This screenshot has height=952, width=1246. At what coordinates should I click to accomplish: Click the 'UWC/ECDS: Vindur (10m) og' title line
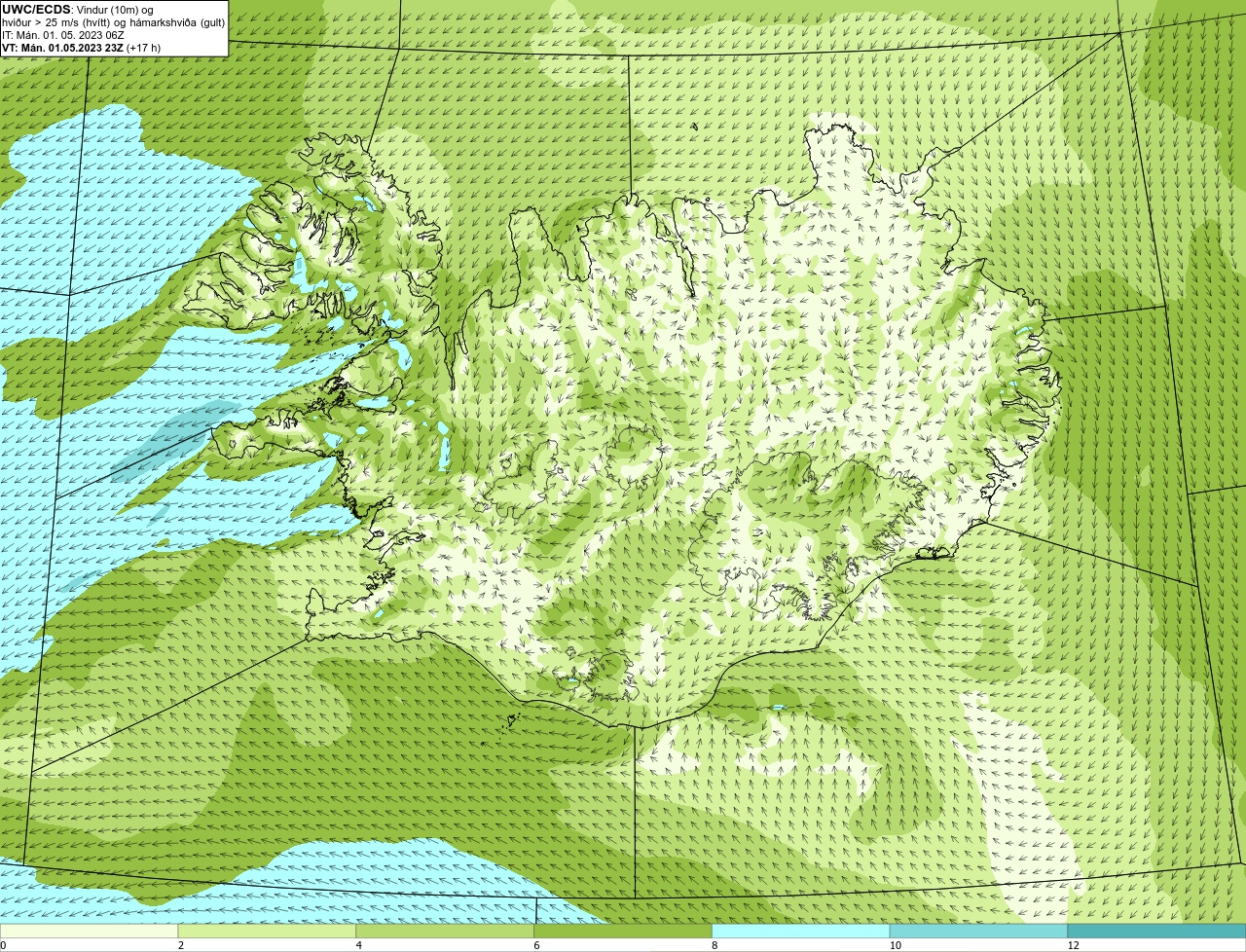[x=77, y=9]
